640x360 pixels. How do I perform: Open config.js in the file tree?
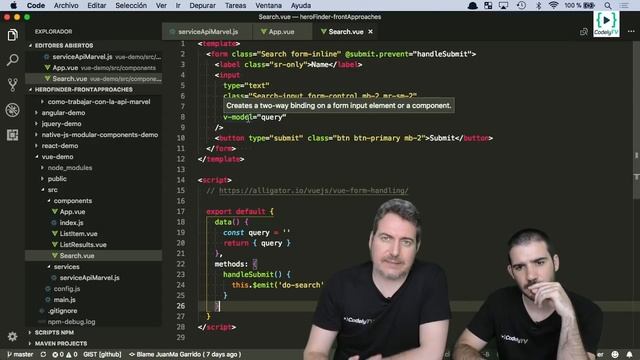click(x=67, y=289)
